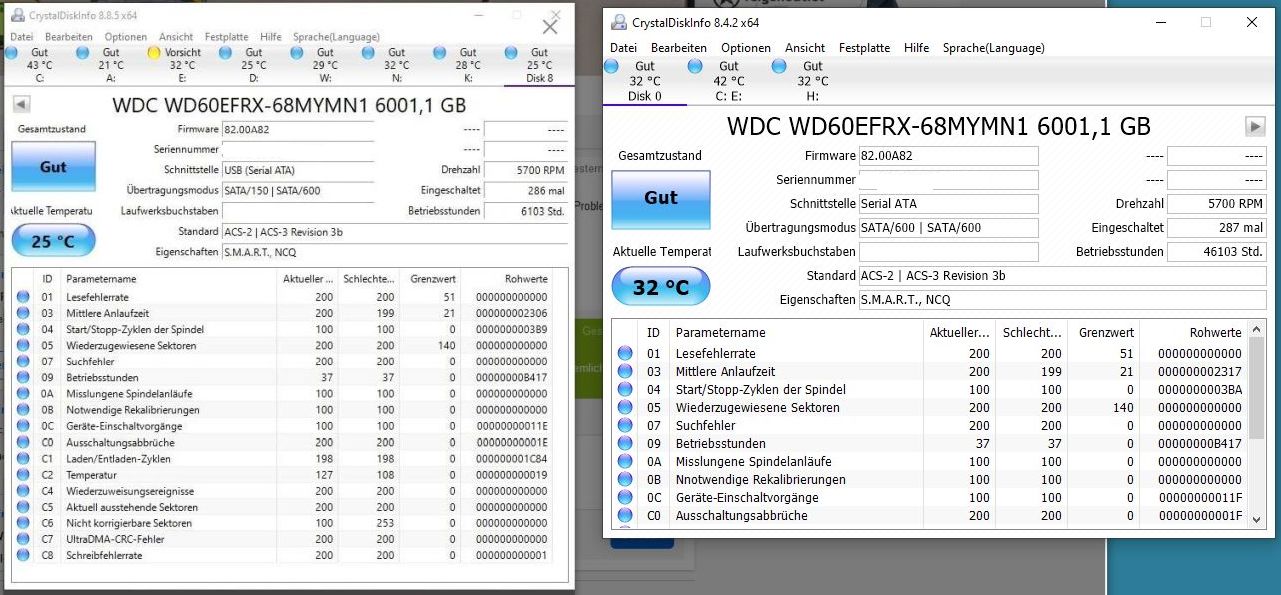Open the Sprache(Language) menu

pos(993,47)
